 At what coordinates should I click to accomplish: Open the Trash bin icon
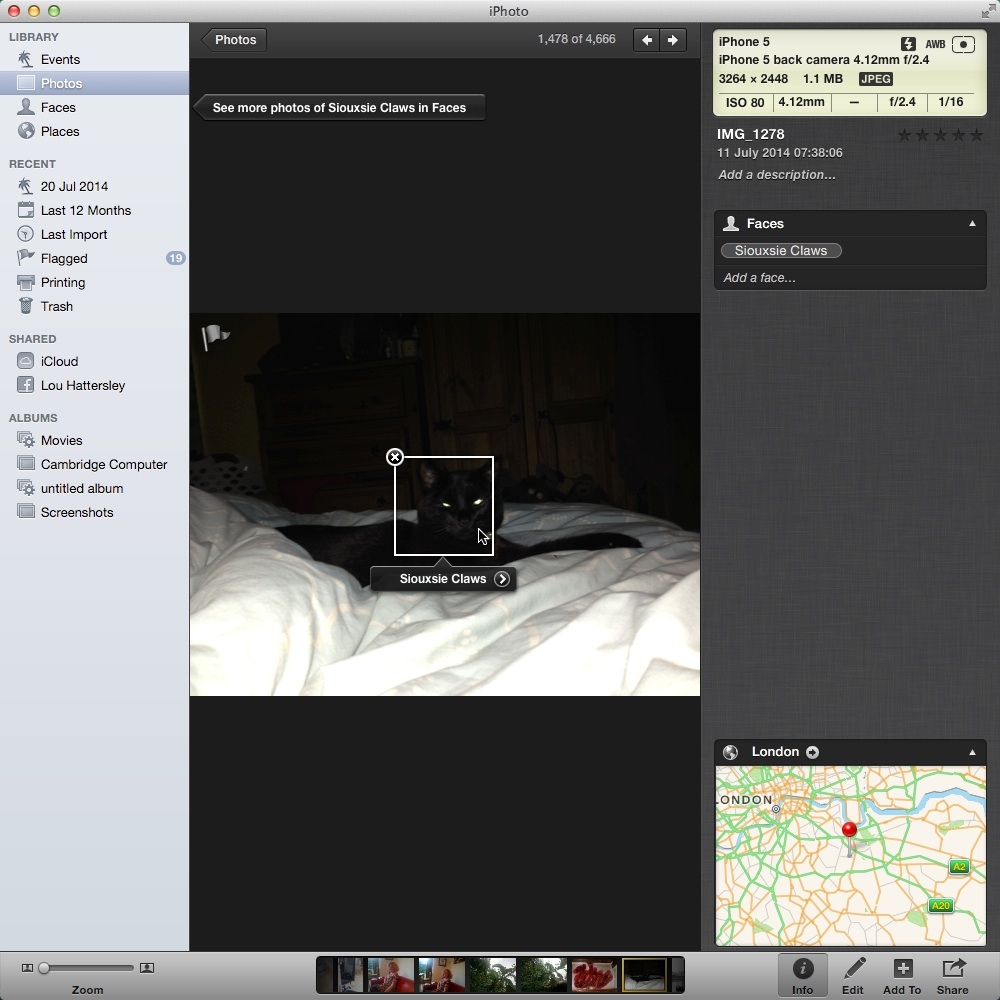[x=26, y=306]
